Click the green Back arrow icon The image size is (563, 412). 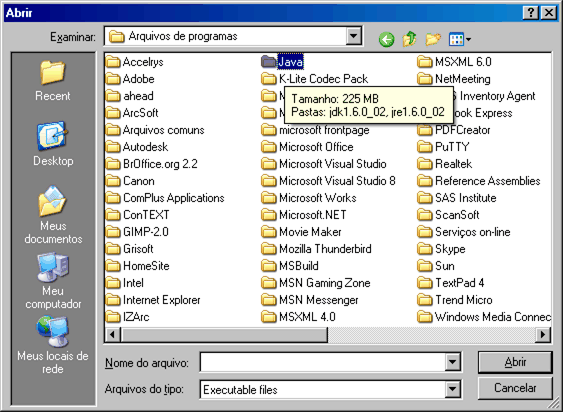[386, 39]
